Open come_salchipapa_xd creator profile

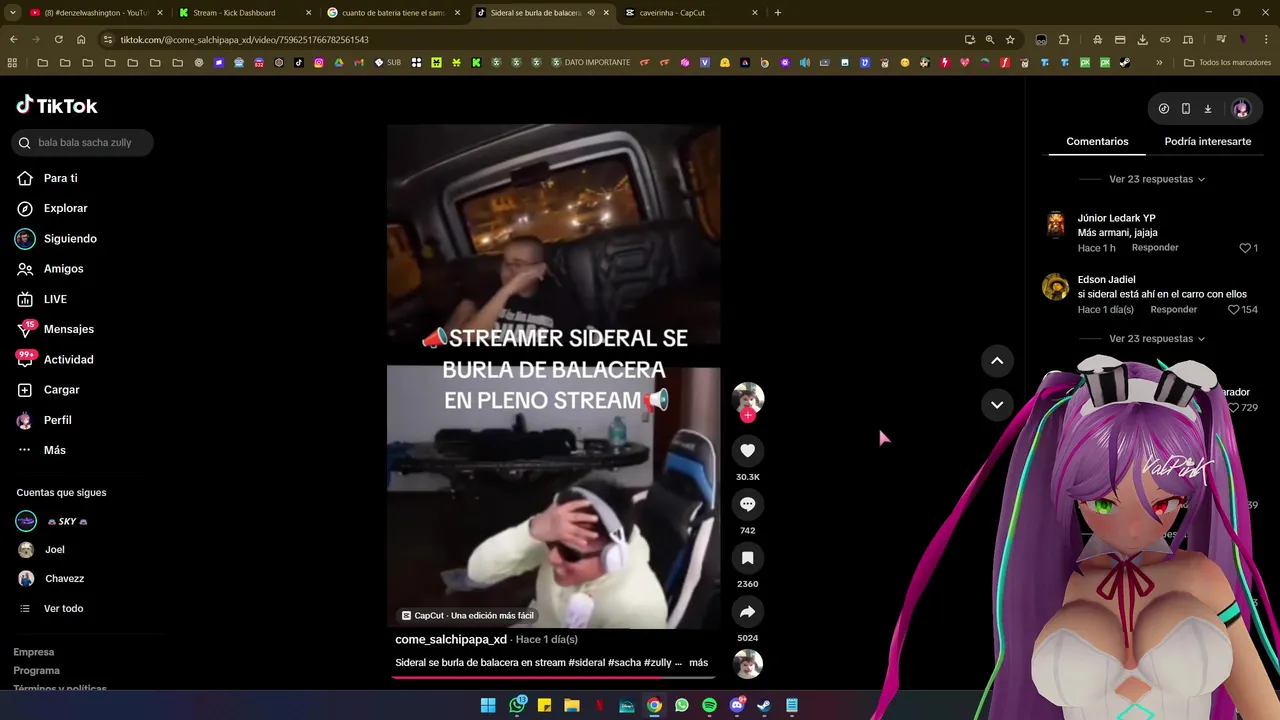(x=451, y=639)
